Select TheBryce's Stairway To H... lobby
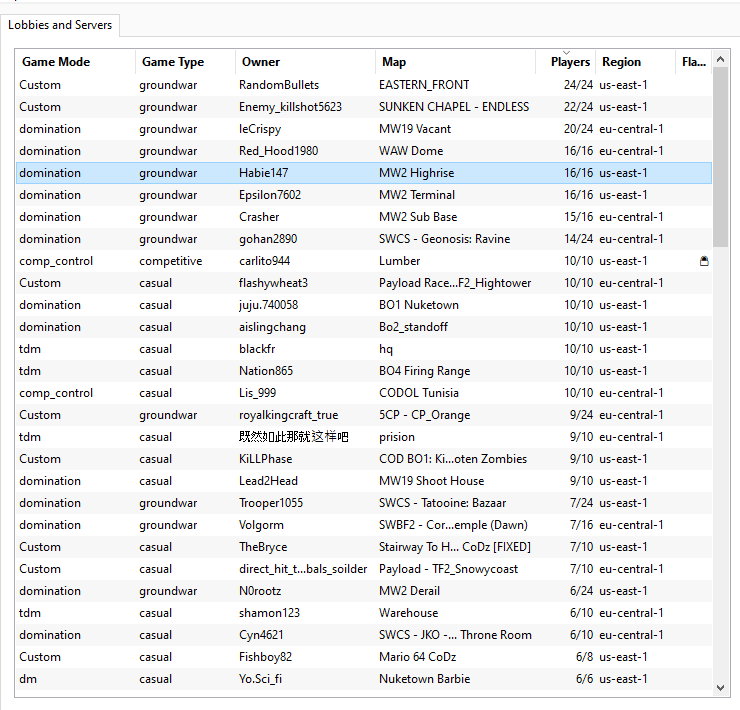Viewport: 740px width, 710px height. tap(364, 547)
